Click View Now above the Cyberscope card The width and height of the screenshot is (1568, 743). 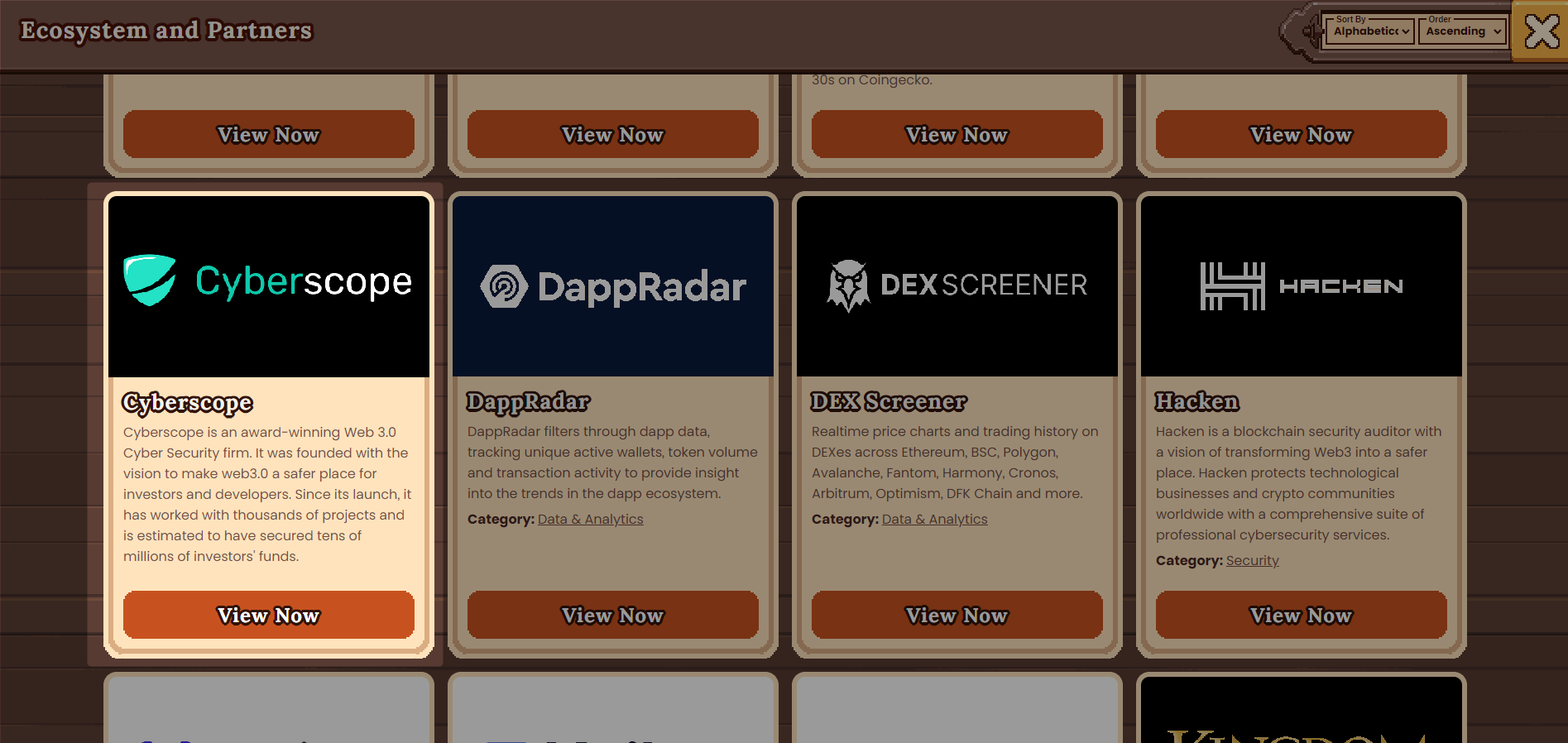point(269,135)
